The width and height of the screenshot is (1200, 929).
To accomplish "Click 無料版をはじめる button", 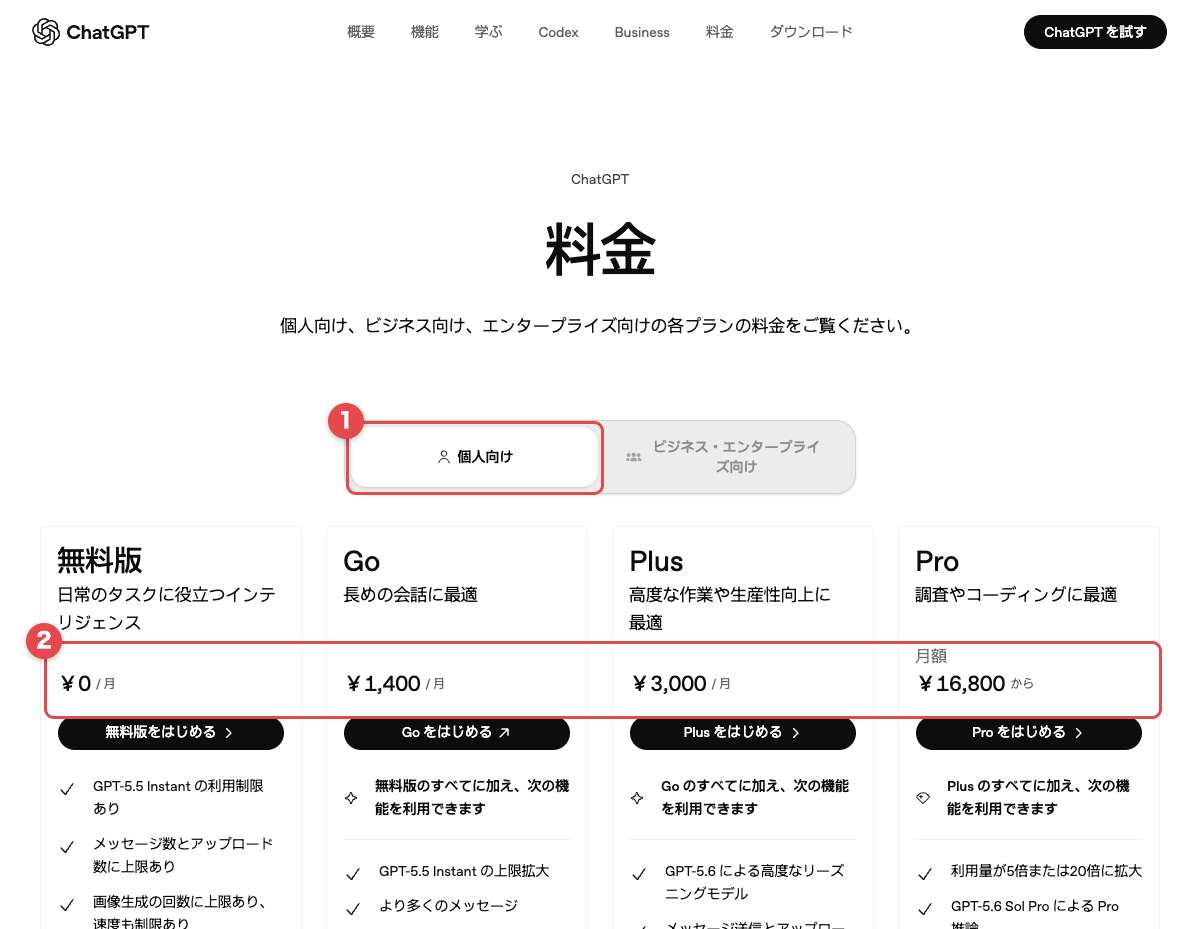I will [171, 733].
